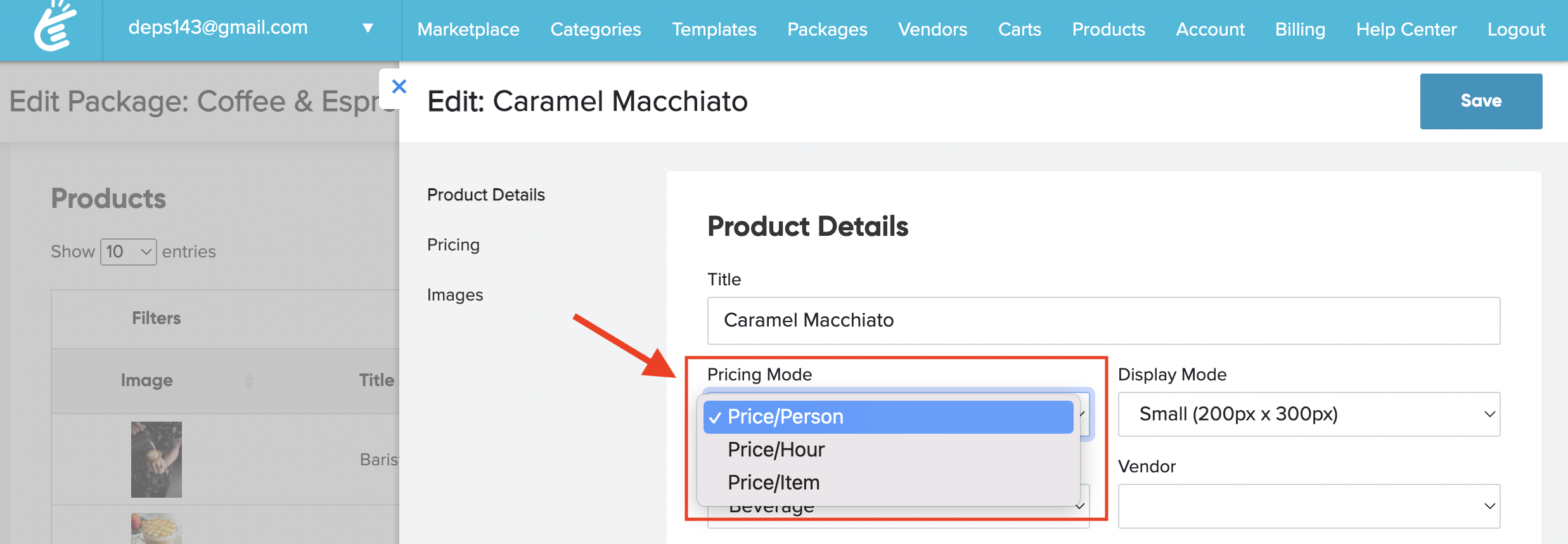Switch to the Images section
This screenshot has width=1568, height=544.
(455, 295)
